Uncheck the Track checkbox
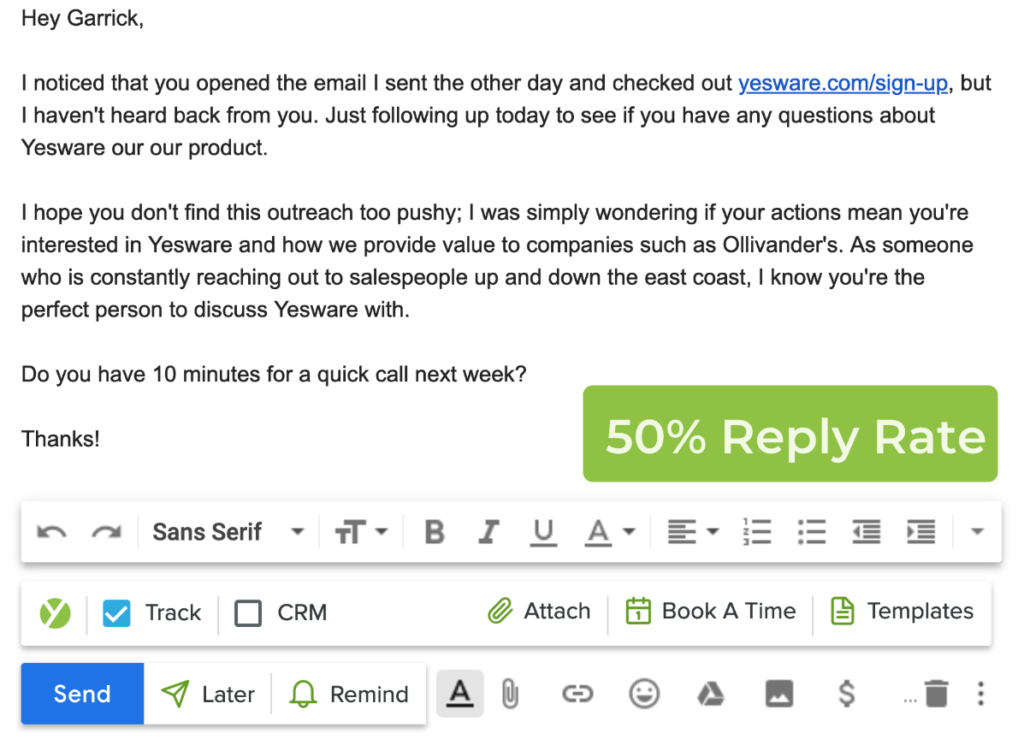Viewport: 1024px width, 739px height. [x=114, y=611]
